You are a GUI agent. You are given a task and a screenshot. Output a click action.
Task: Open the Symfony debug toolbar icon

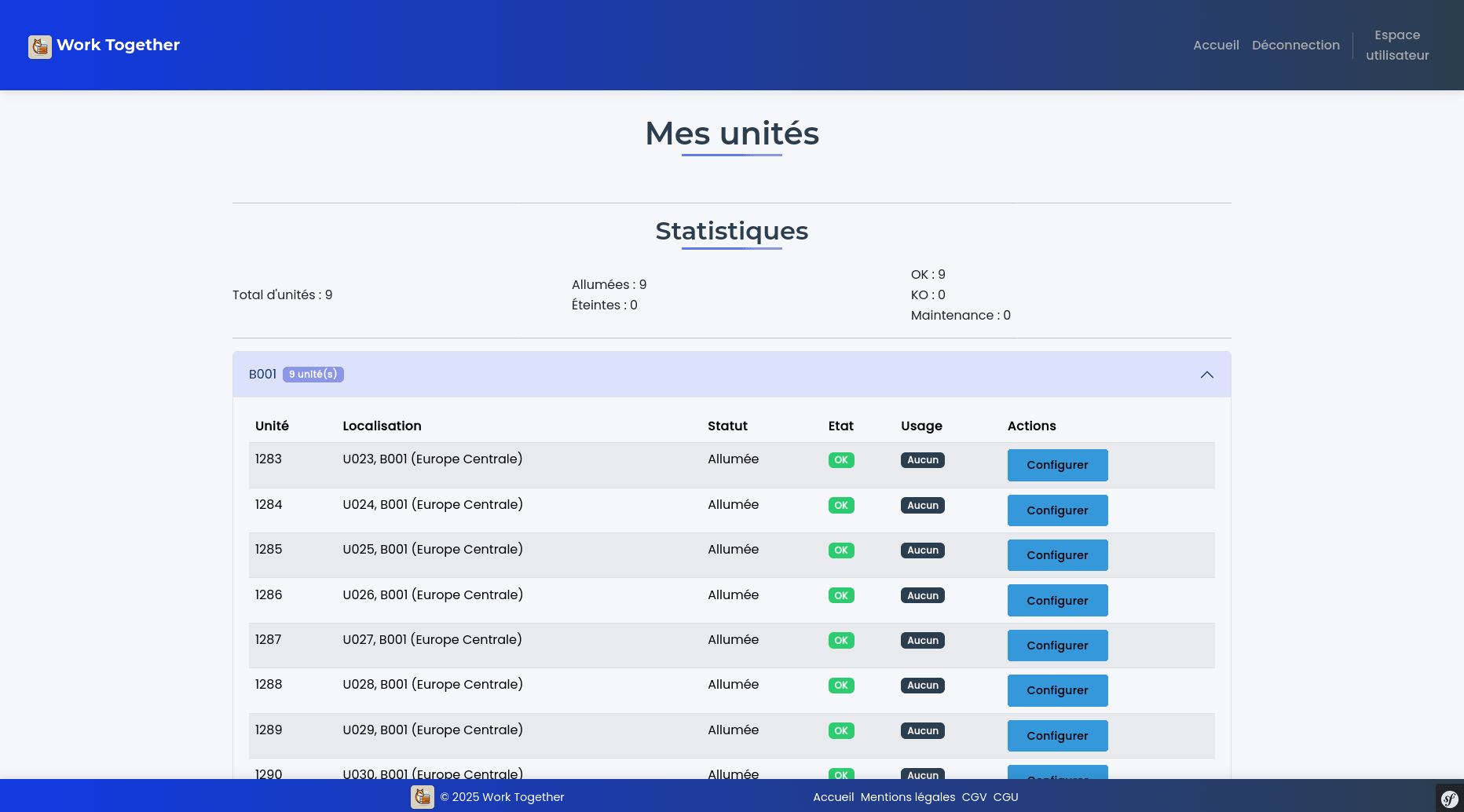pyautogui.click(x=1450, y=799)
